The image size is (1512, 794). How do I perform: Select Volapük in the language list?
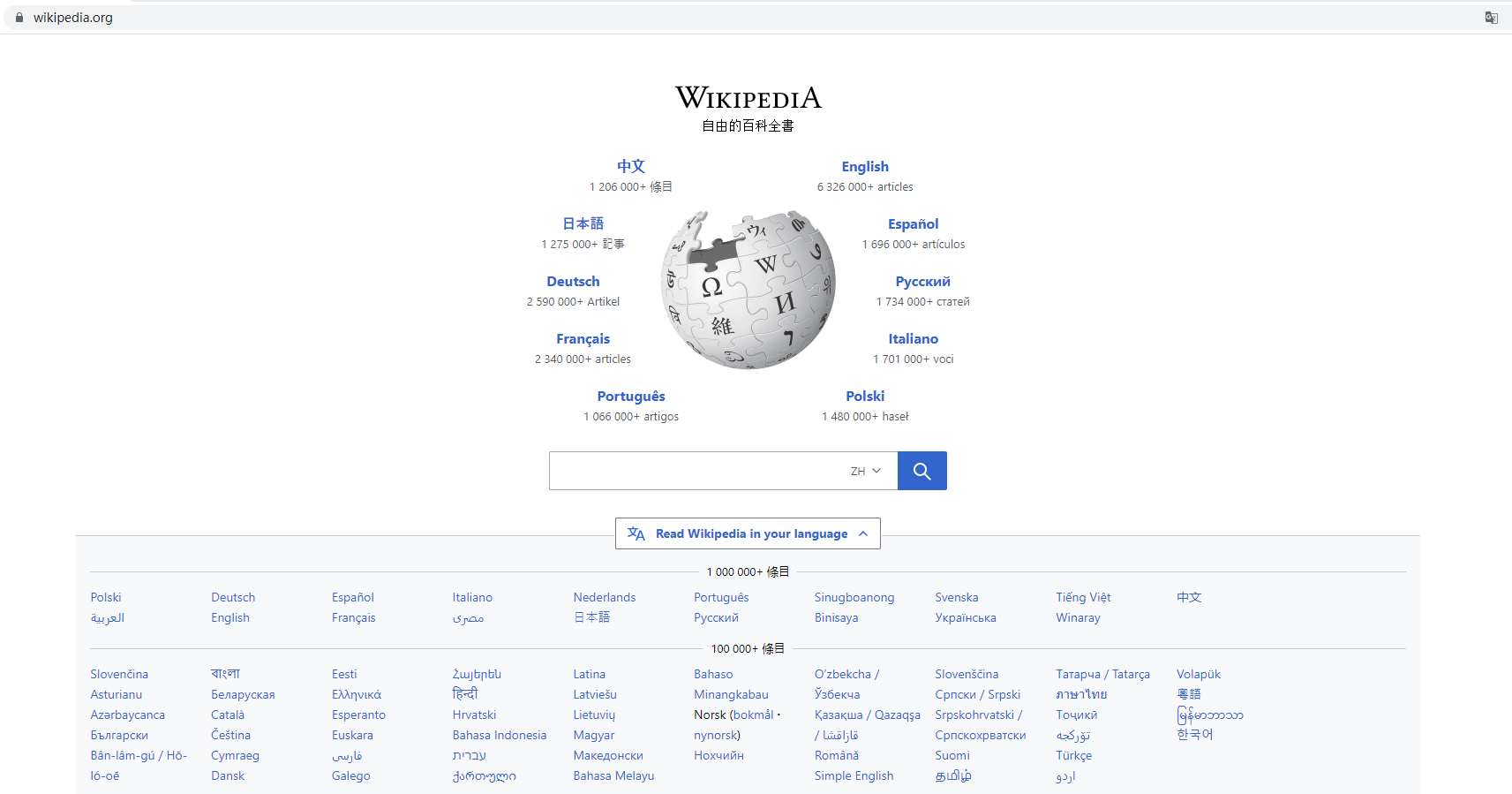click(x=1199, y=675)
